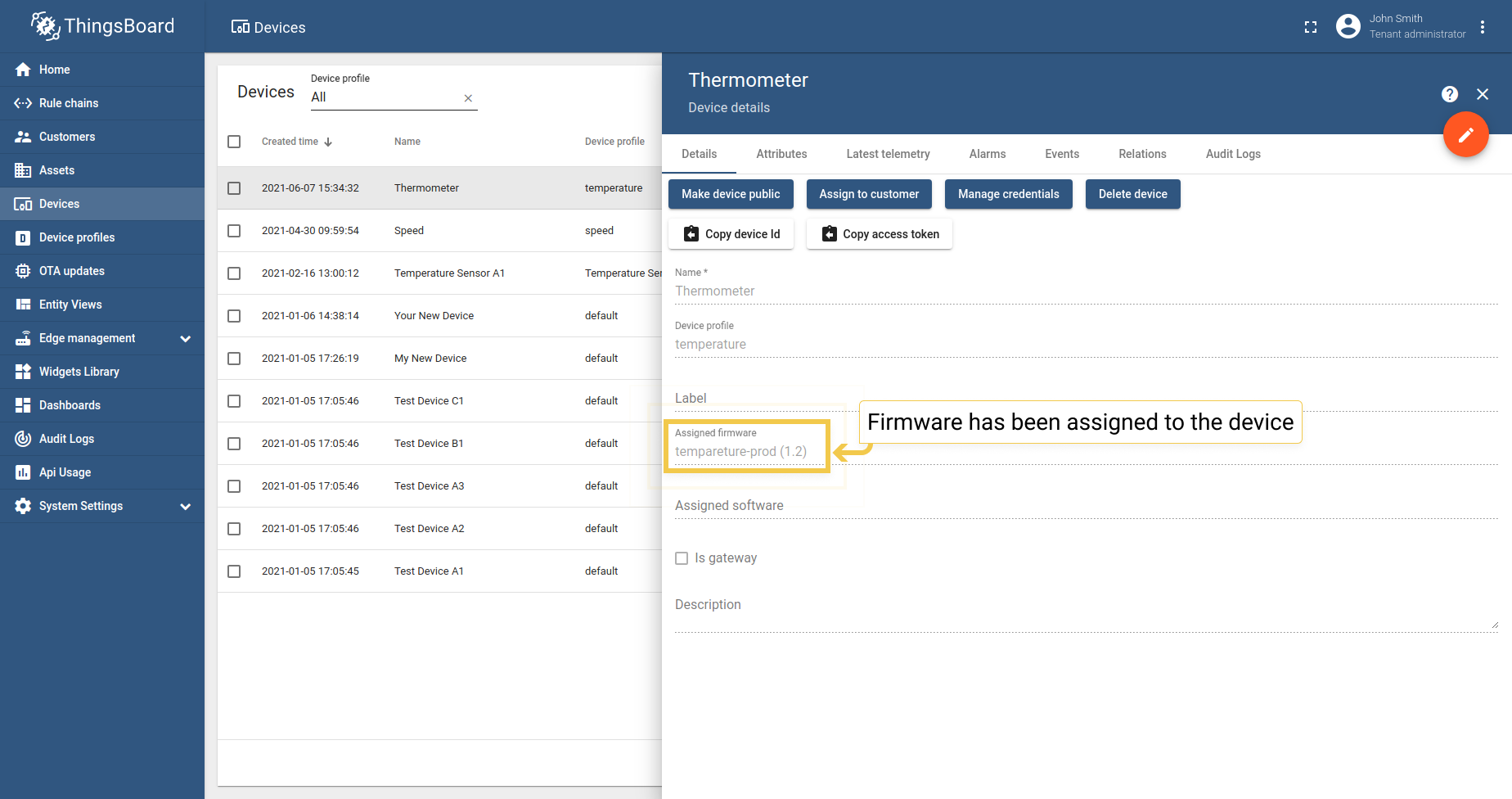
Task: Click the user avatar icon
Action: (1348, 27)
